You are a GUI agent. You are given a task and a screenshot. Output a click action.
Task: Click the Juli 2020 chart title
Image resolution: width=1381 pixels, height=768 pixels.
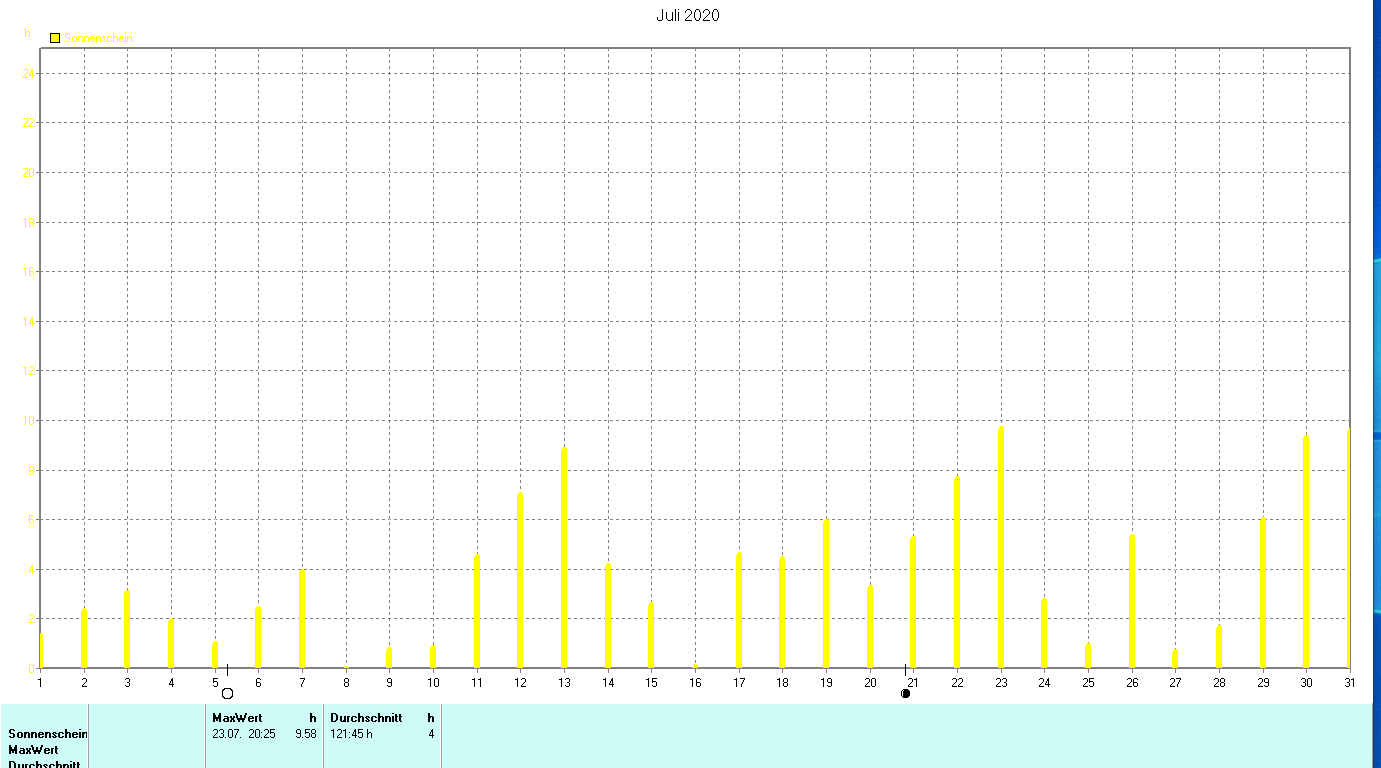click(688, 15)
